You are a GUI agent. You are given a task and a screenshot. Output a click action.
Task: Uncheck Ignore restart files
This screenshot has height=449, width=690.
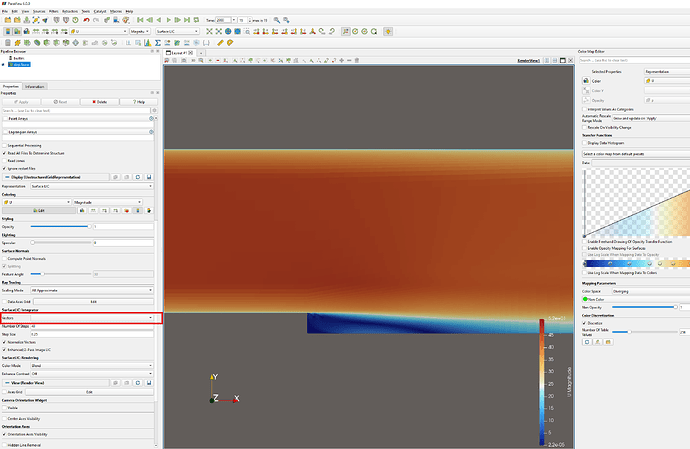click(x=4, y=169)
